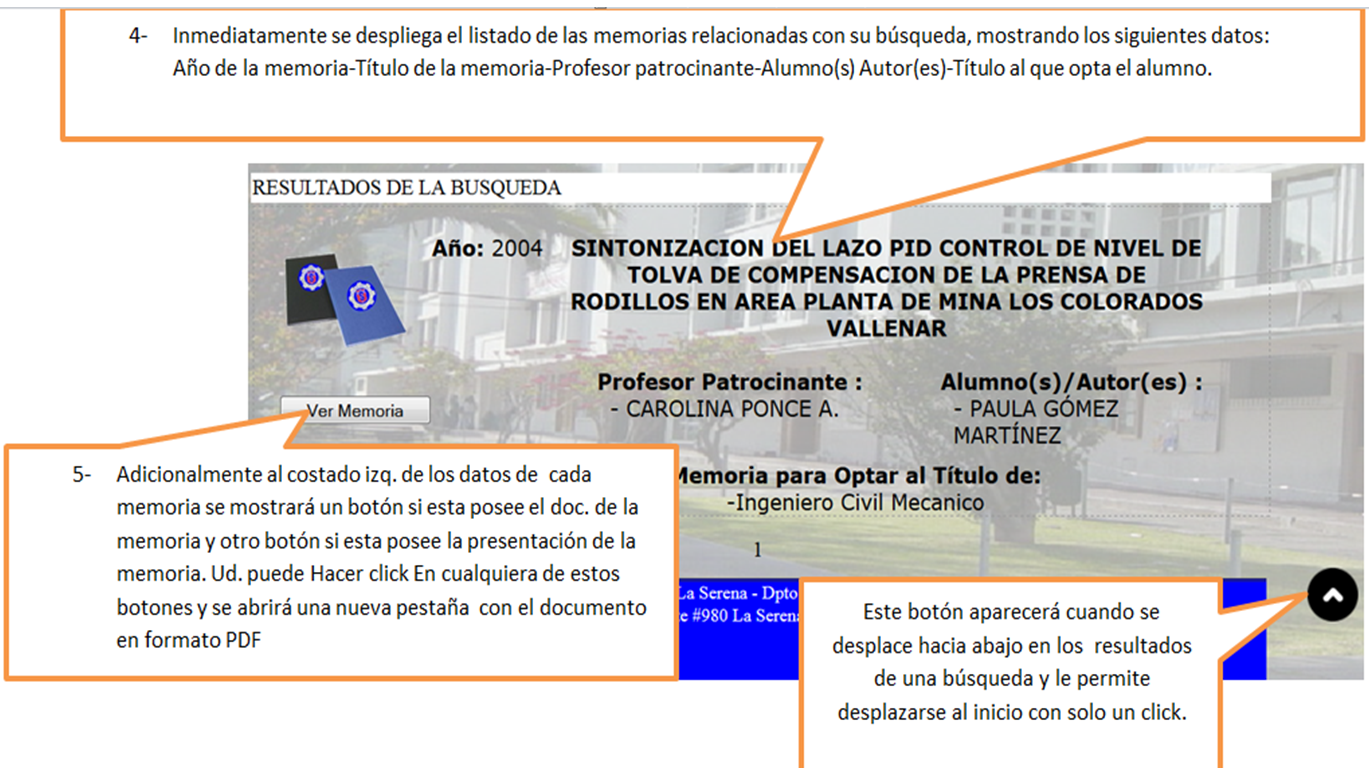Click the memoria book covers thumbnail

pyautogui.click(x=346, y=299)
